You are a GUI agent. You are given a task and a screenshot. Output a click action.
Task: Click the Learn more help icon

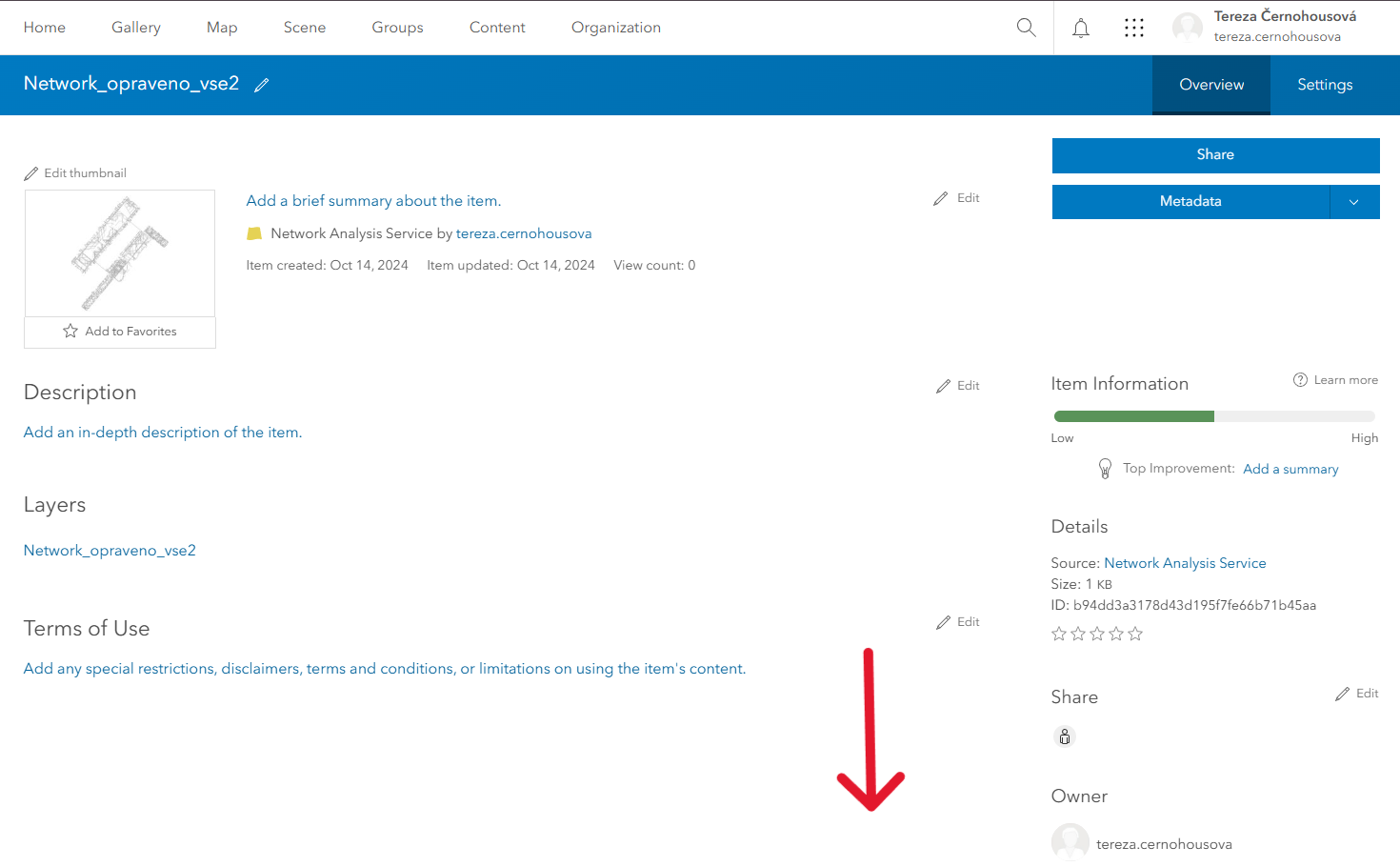[x=1300, y=380]
